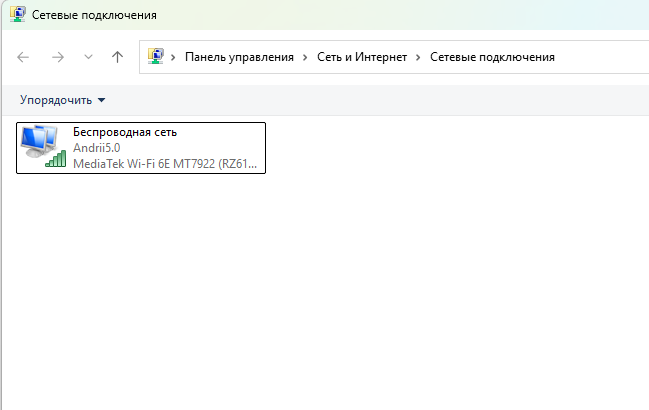This screenshot has width=649, height=410.
Task: Expand chevron after Сеть и Интернет
Action: 418,57
